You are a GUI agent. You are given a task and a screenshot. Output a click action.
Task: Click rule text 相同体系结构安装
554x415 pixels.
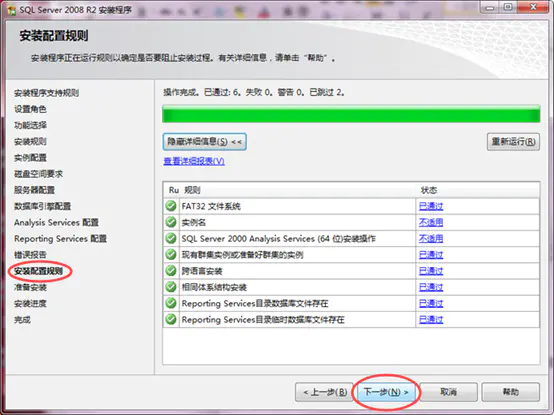(214, 287)
